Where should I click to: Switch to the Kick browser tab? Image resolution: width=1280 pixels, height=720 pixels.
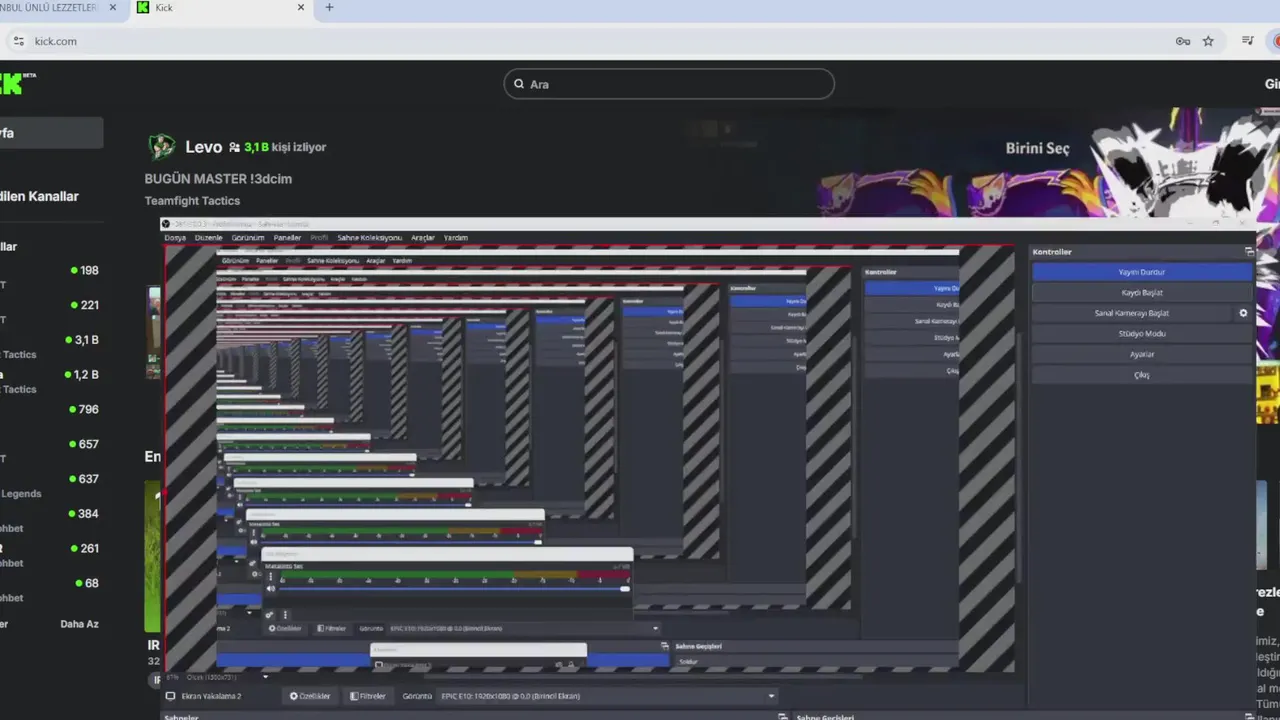(x=220, y=8)
